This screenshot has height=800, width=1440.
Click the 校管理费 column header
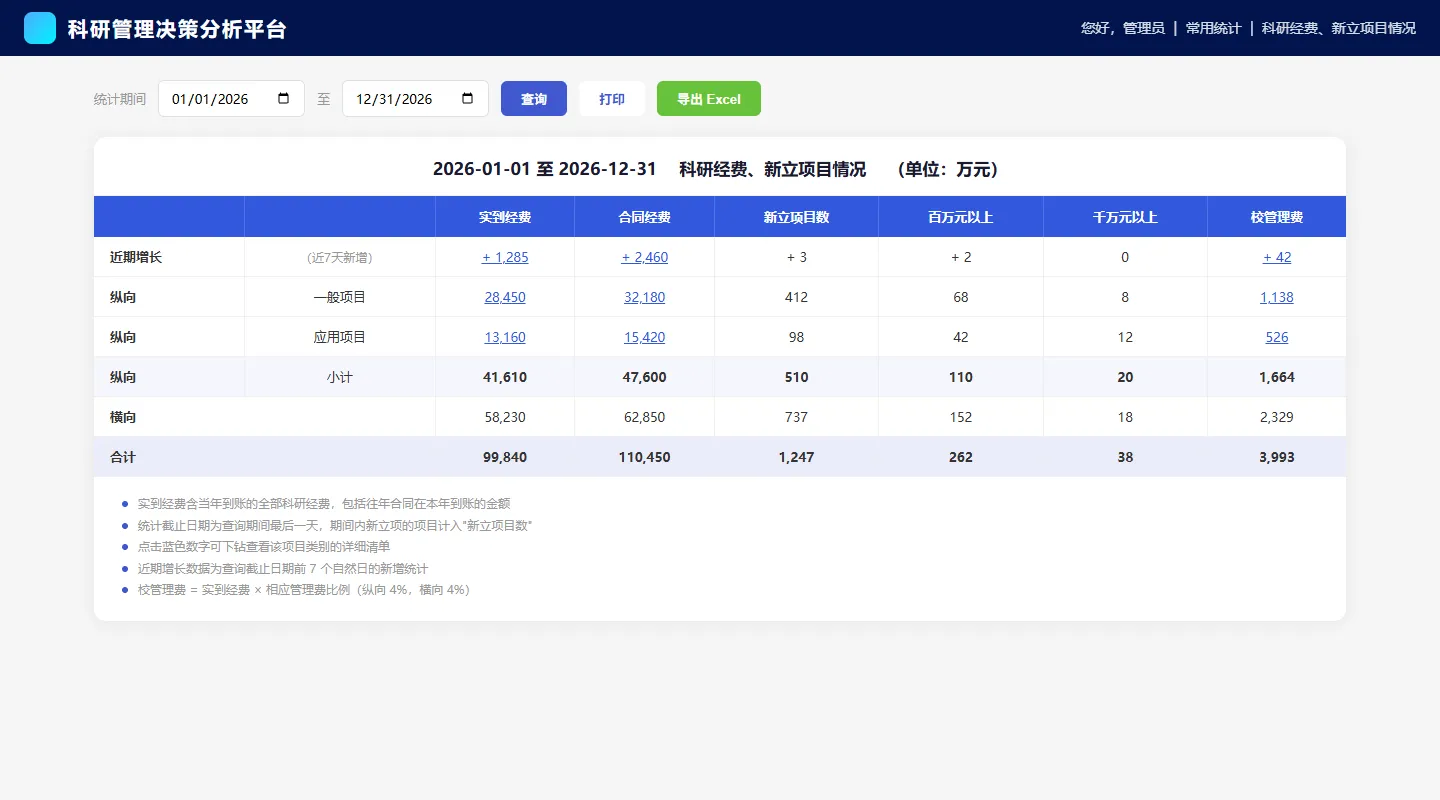[1277, 217]
